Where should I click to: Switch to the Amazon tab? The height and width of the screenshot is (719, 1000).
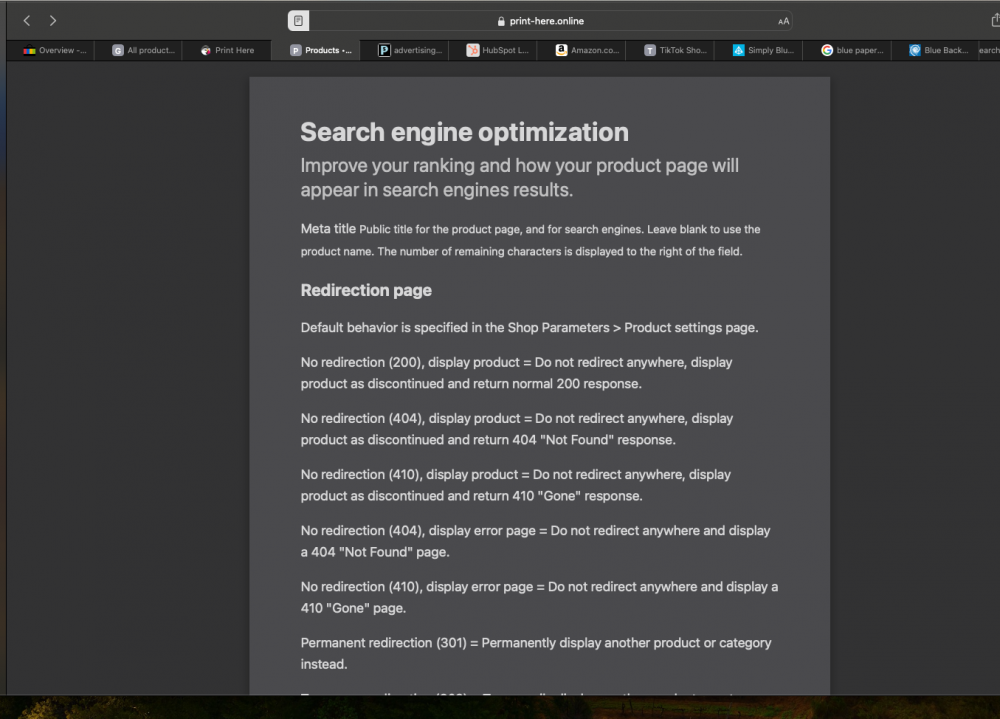coord(585,50)
